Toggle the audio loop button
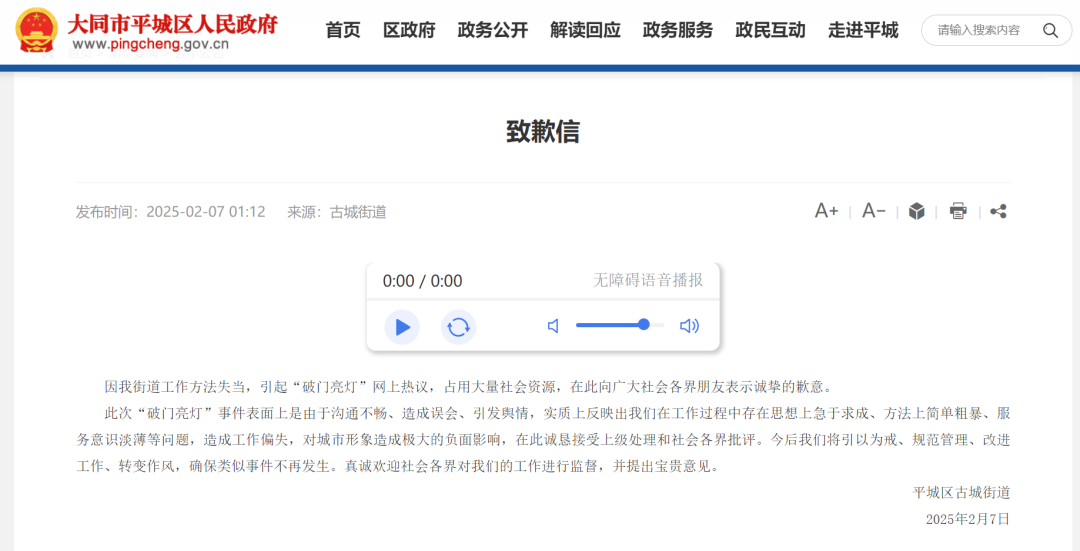This screenshot has height=551, width=1080. click(x=458, y=327)
